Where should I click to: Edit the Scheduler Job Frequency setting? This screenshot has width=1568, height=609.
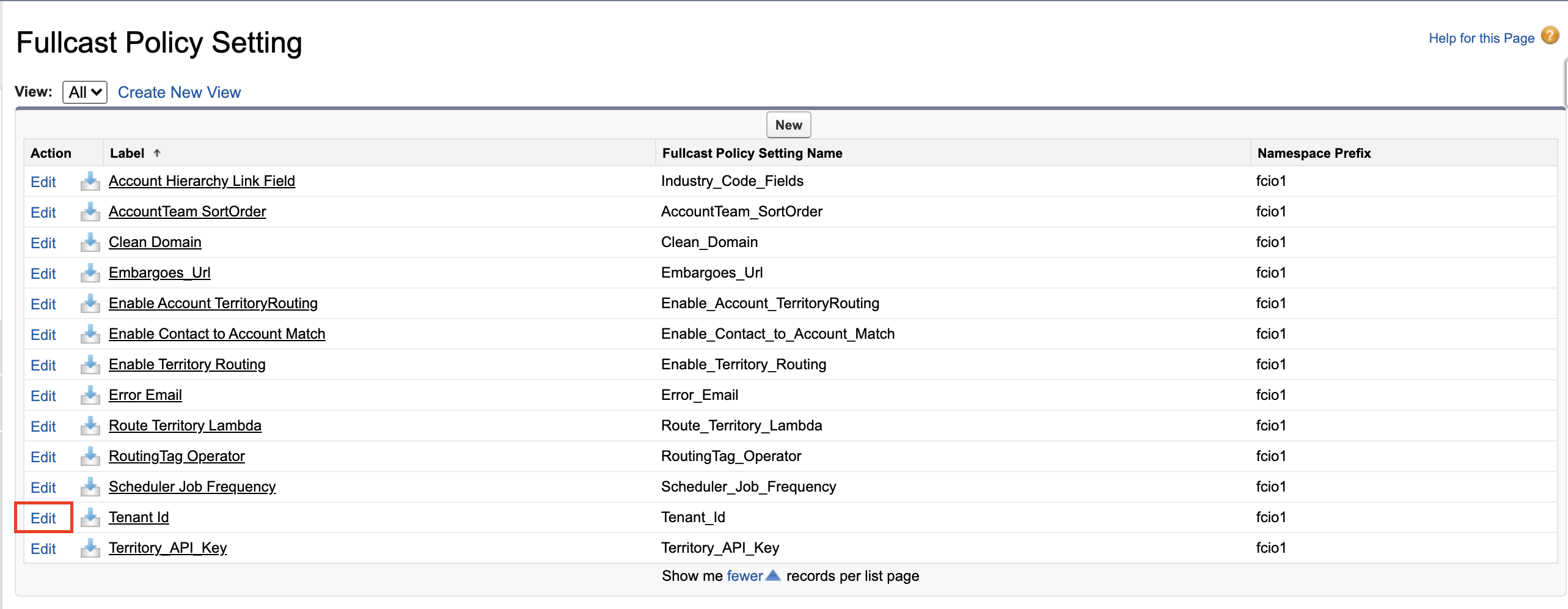pyautogui.click(x=43, y=487)
